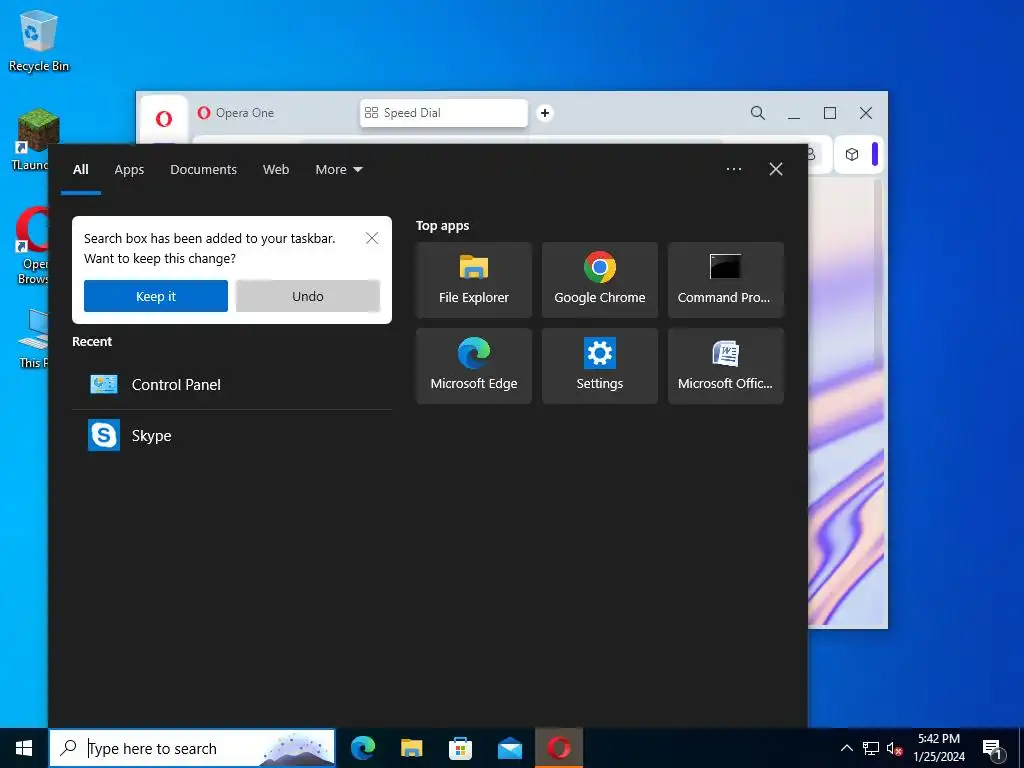The image size is (1024, 768).
Task: Select the This PC desktop icon
Action: [34, 339]
